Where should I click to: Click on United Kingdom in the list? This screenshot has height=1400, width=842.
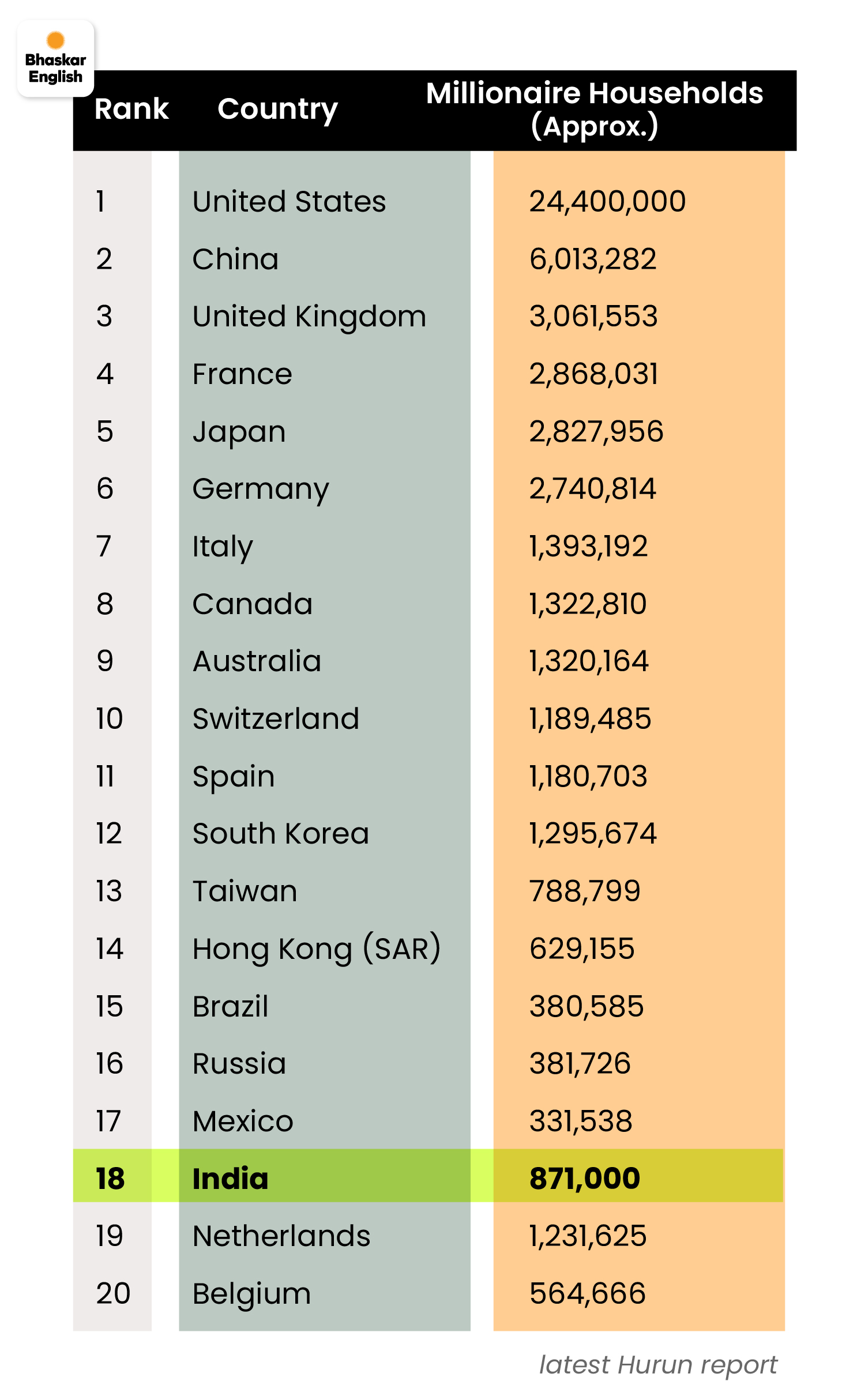(x=309, y=317)
